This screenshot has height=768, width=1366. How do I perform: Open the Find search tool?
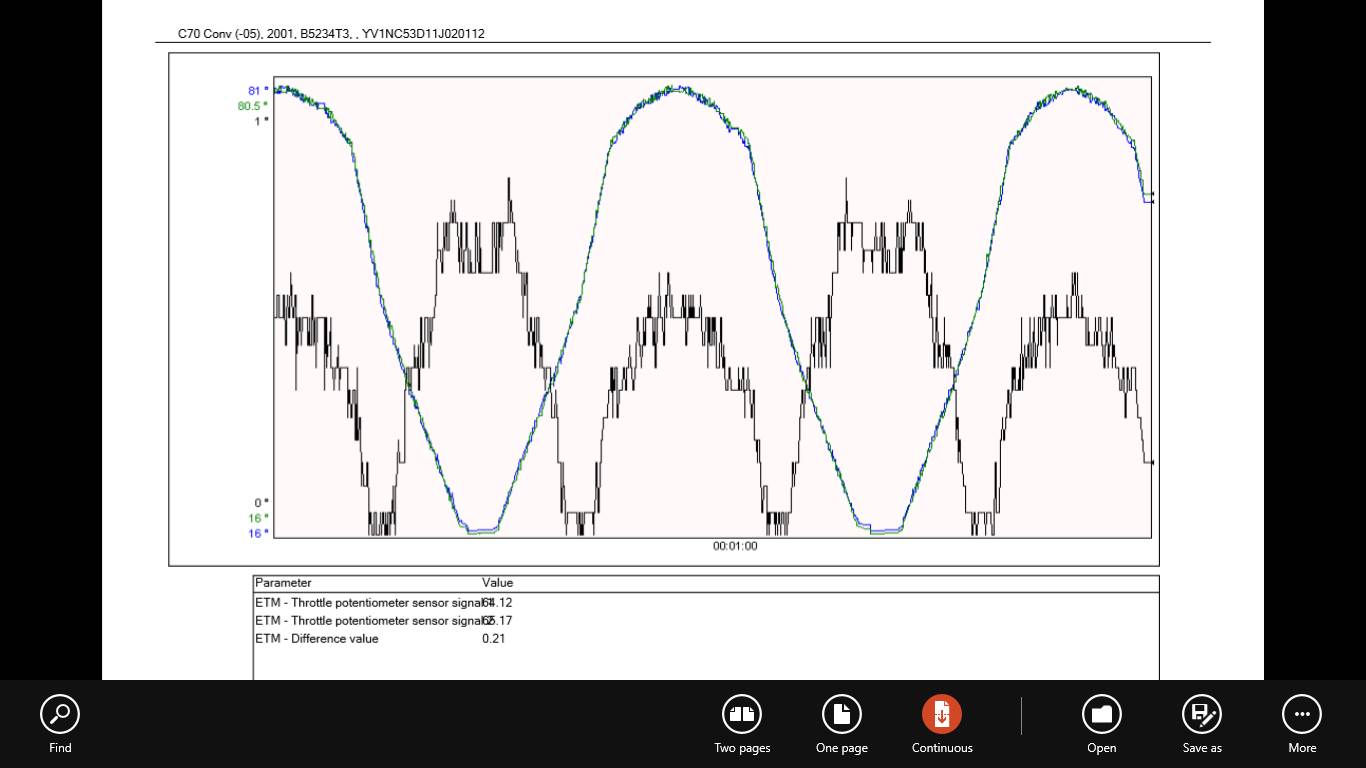tap(60, 715)
